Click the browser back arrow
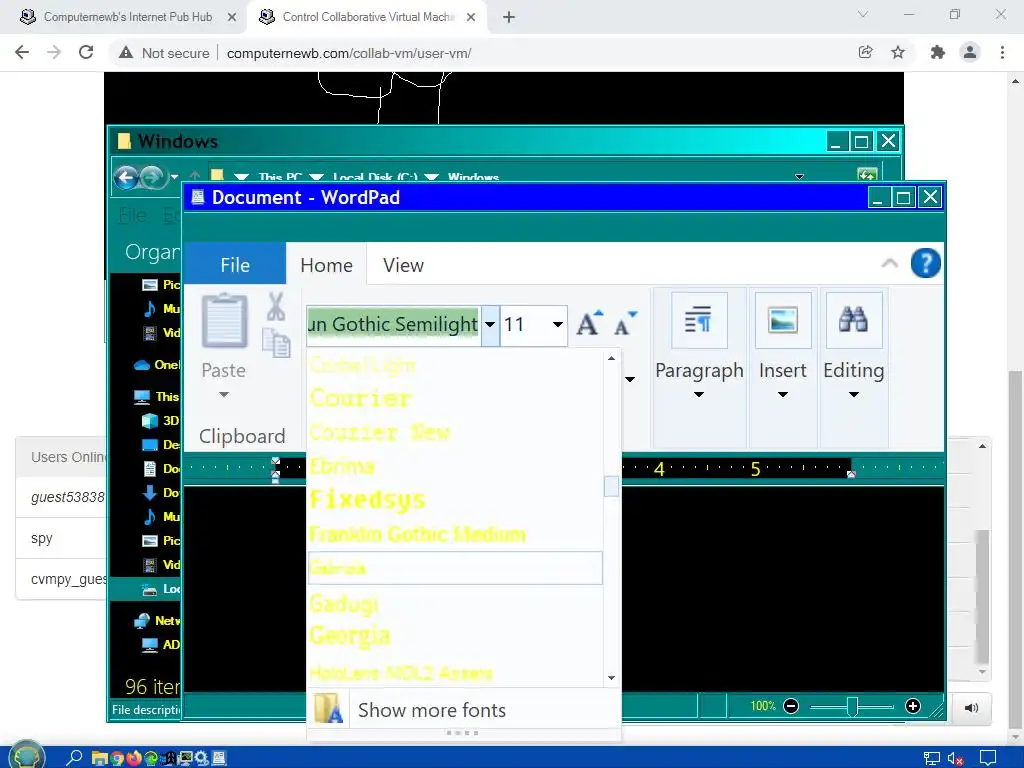 (22, 52)
